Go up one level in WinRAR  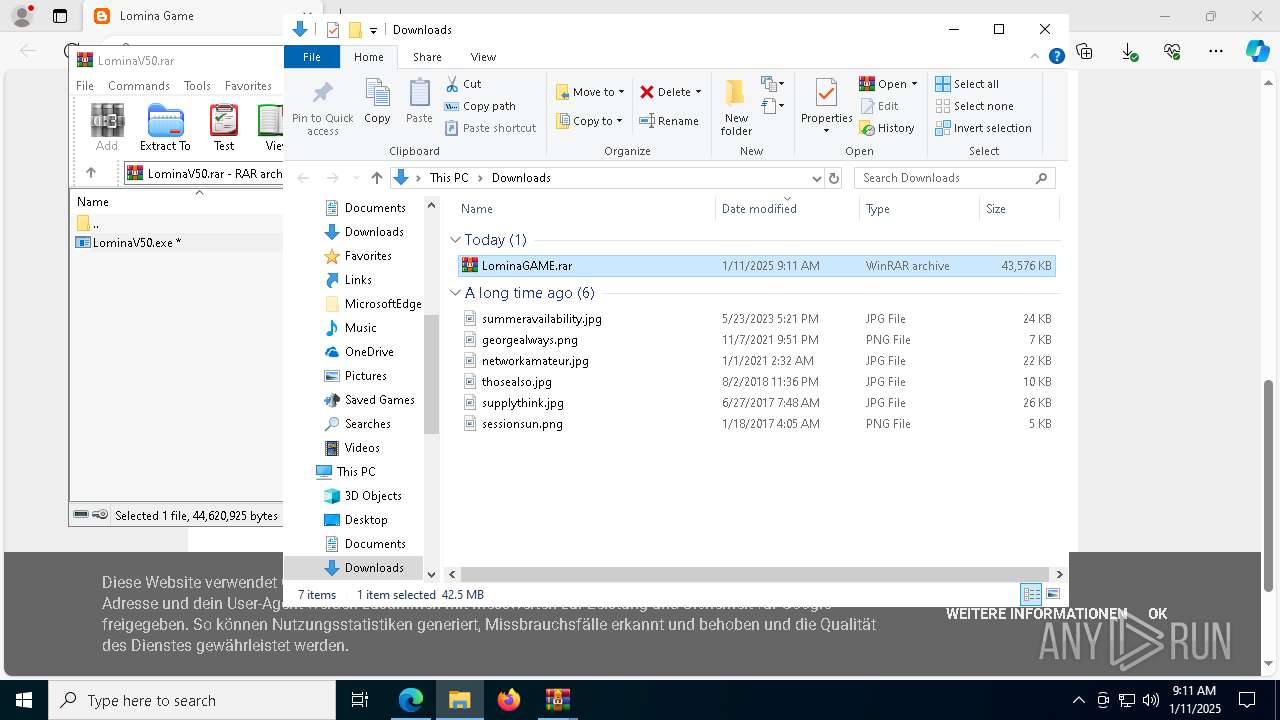point(91,173)
